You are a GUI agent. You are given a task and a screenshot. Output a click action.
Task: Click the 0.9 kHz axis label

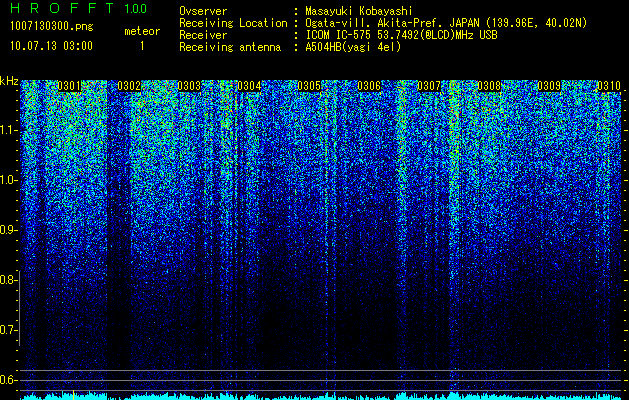coord(8,230)
